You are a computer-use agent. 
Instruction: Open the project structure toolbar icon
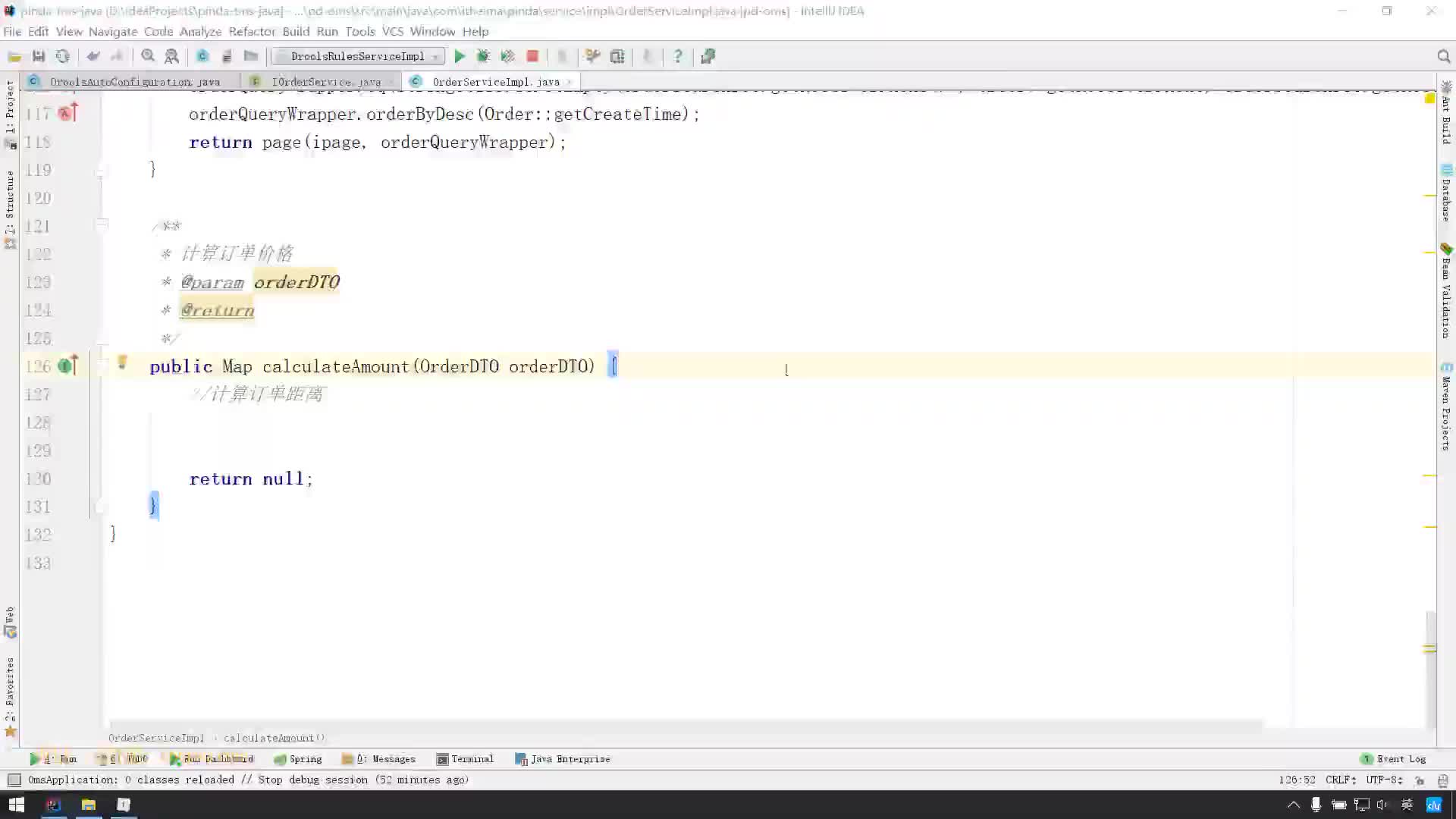617,56
